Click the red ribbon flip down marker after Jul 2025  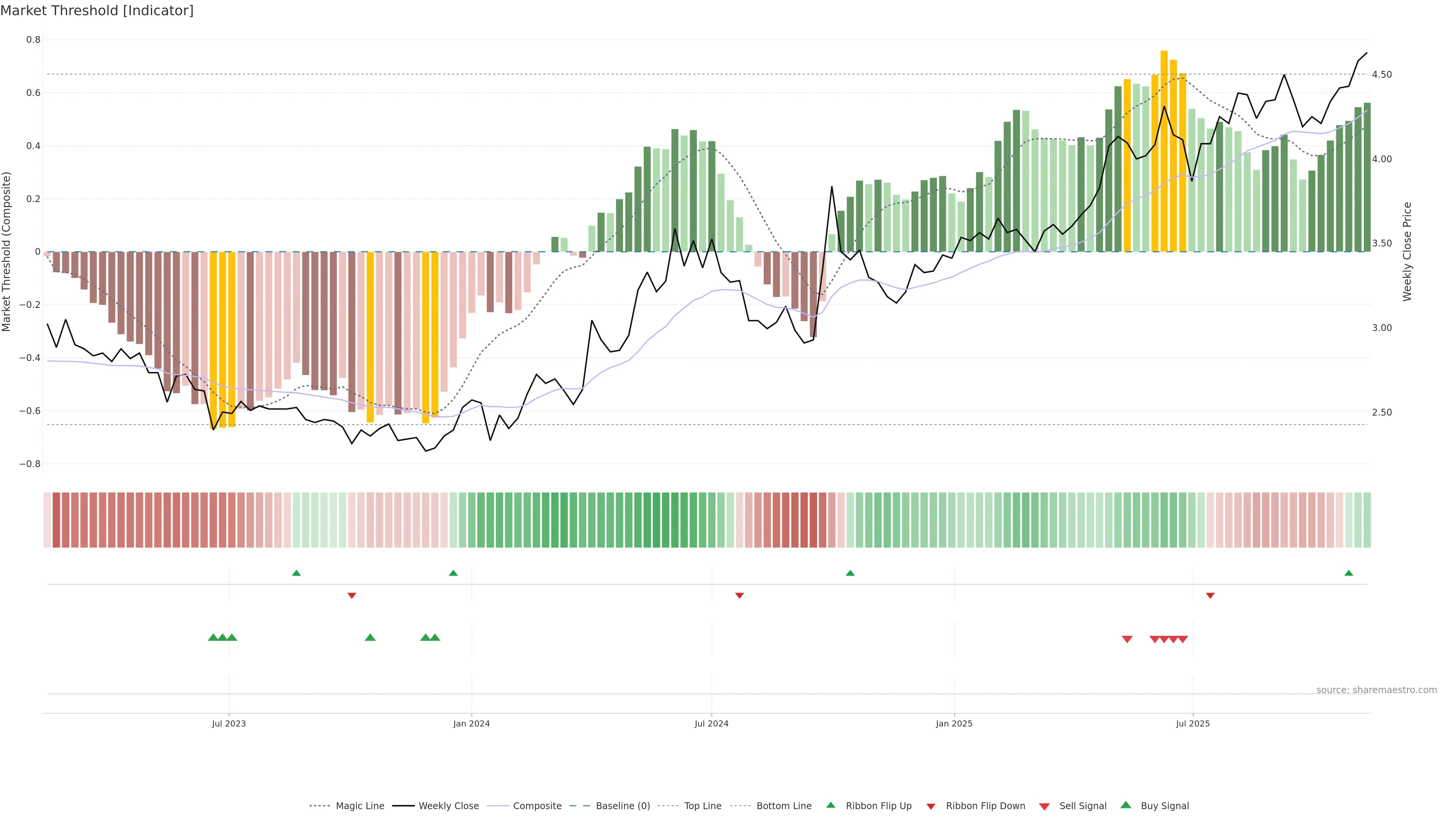click(1210, 596)
